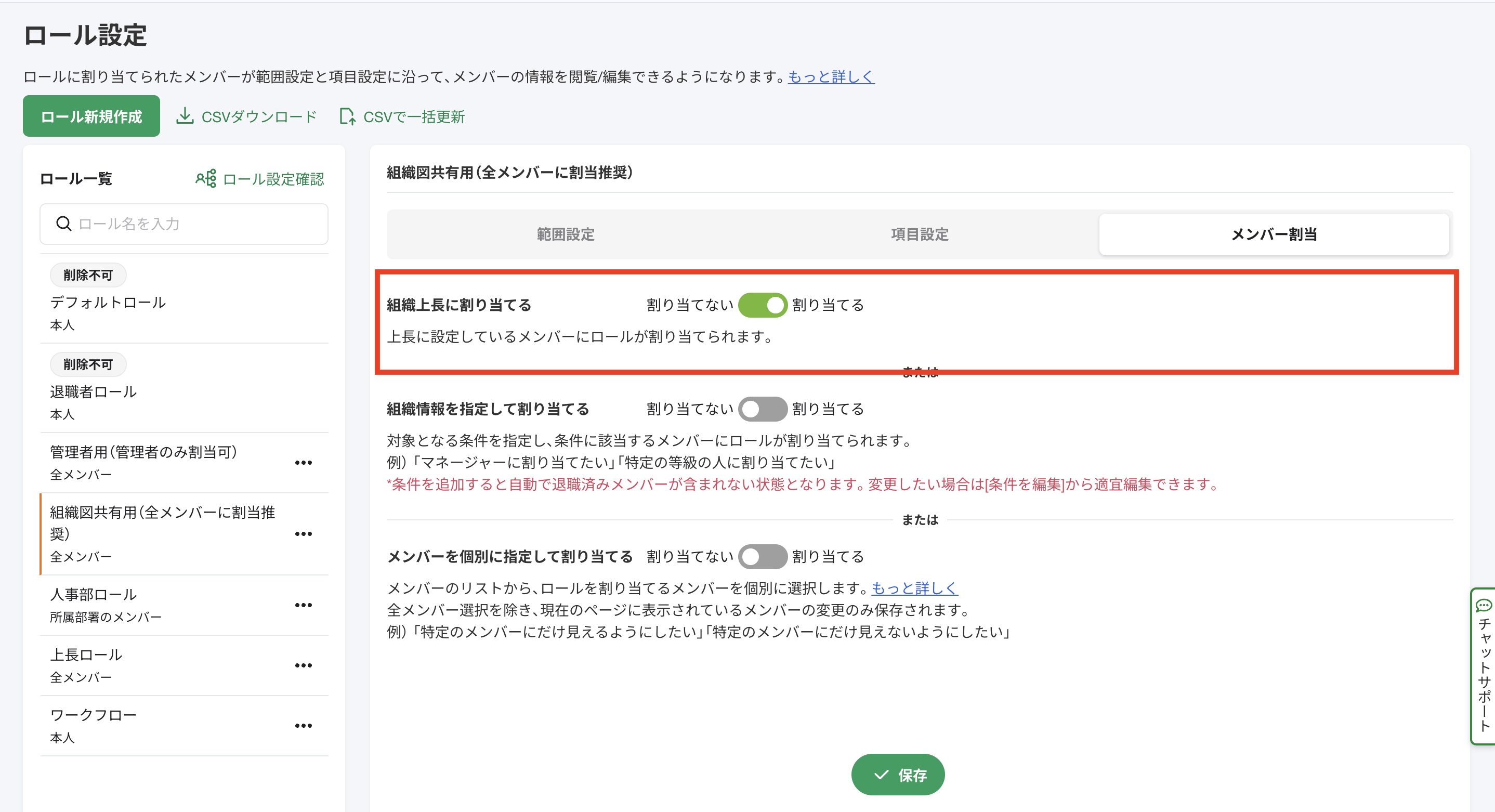Click the ellipsis icon next to ワークフロー
The width and height of the screenshot is (1495, 812).
pyautogui.click(x=303, y=726)
